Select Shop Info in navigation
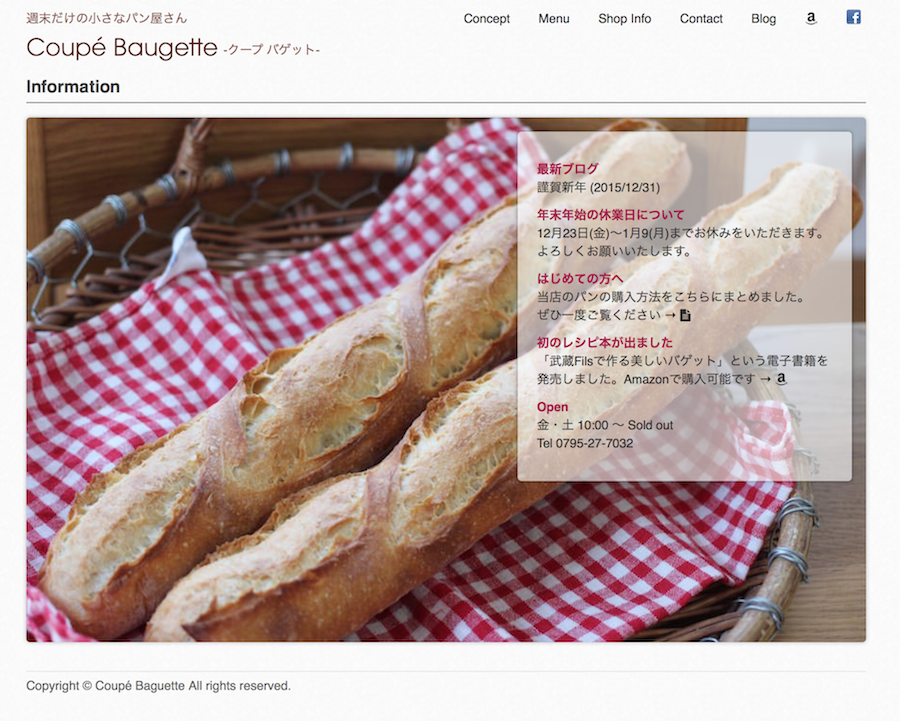Image resolution: width=900 pixels, height=721 pixels. click(x=624, y=18)
